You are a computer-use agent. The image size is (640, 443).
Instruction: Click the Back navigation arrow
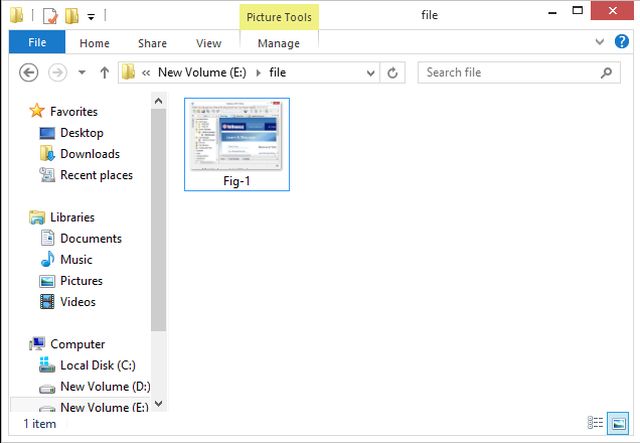pyautogui.click(x=29, y=73)
